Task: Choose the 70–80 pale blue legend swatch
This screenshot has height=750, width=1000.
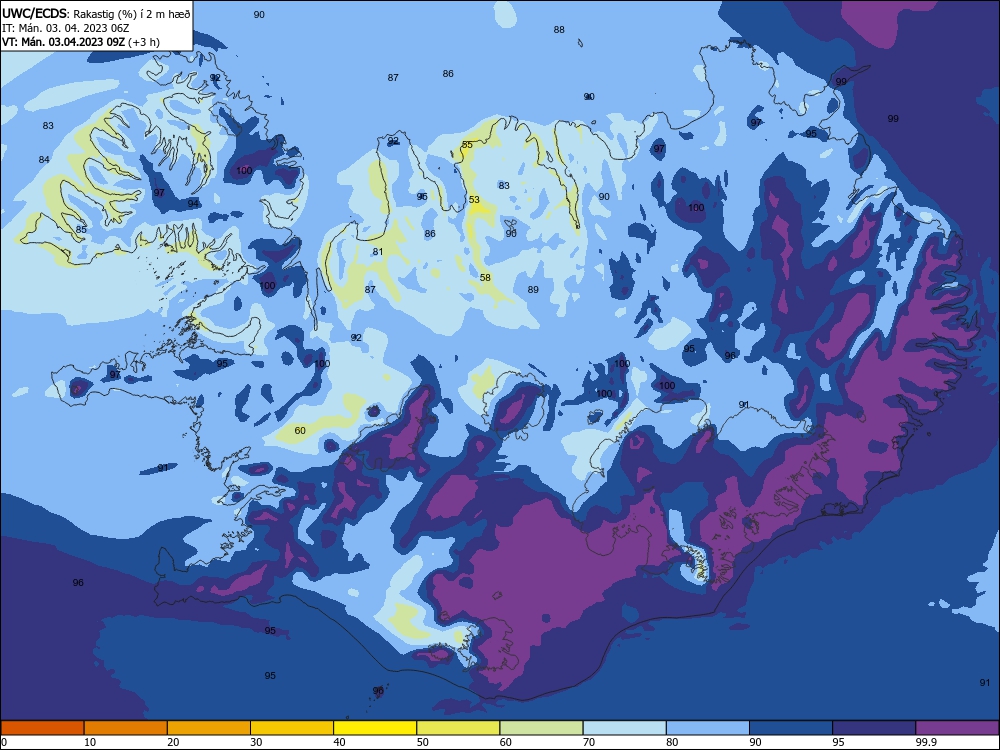Action: tap(625, 728)
